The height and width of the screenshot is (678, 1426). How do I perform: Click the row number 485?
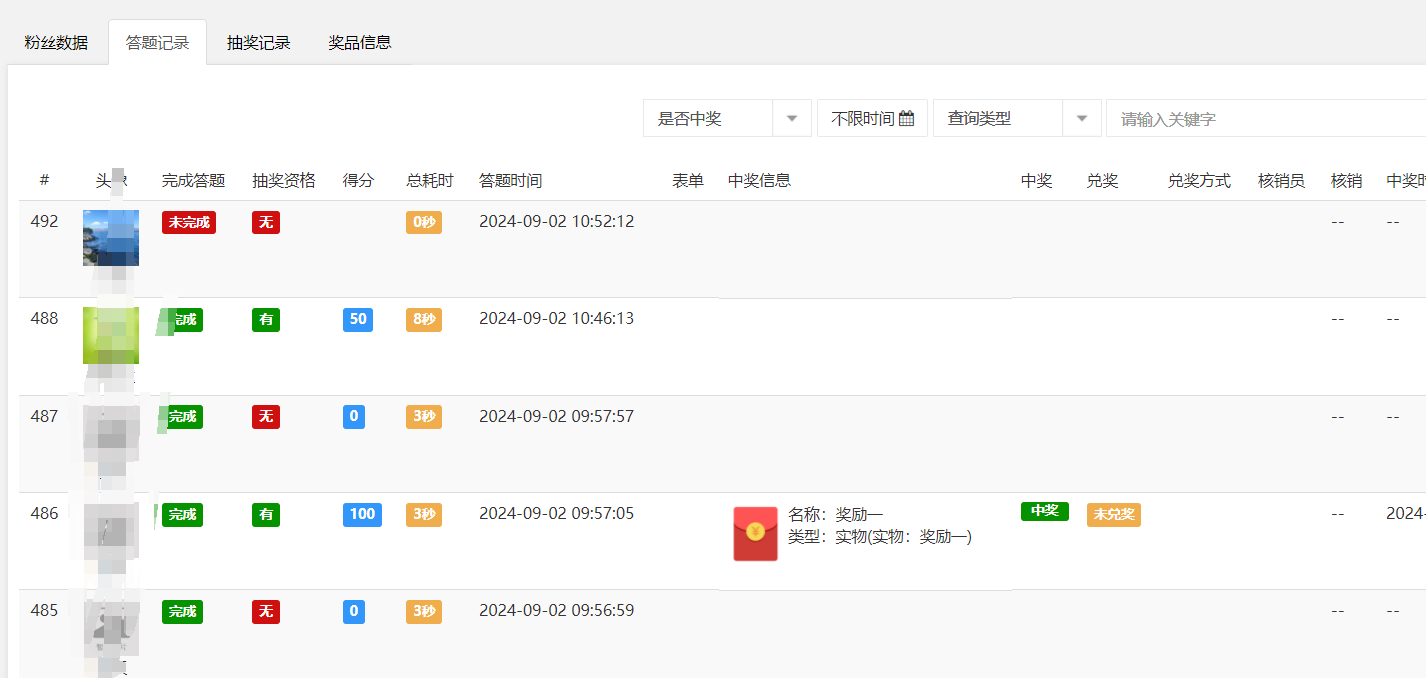point(45,610)
